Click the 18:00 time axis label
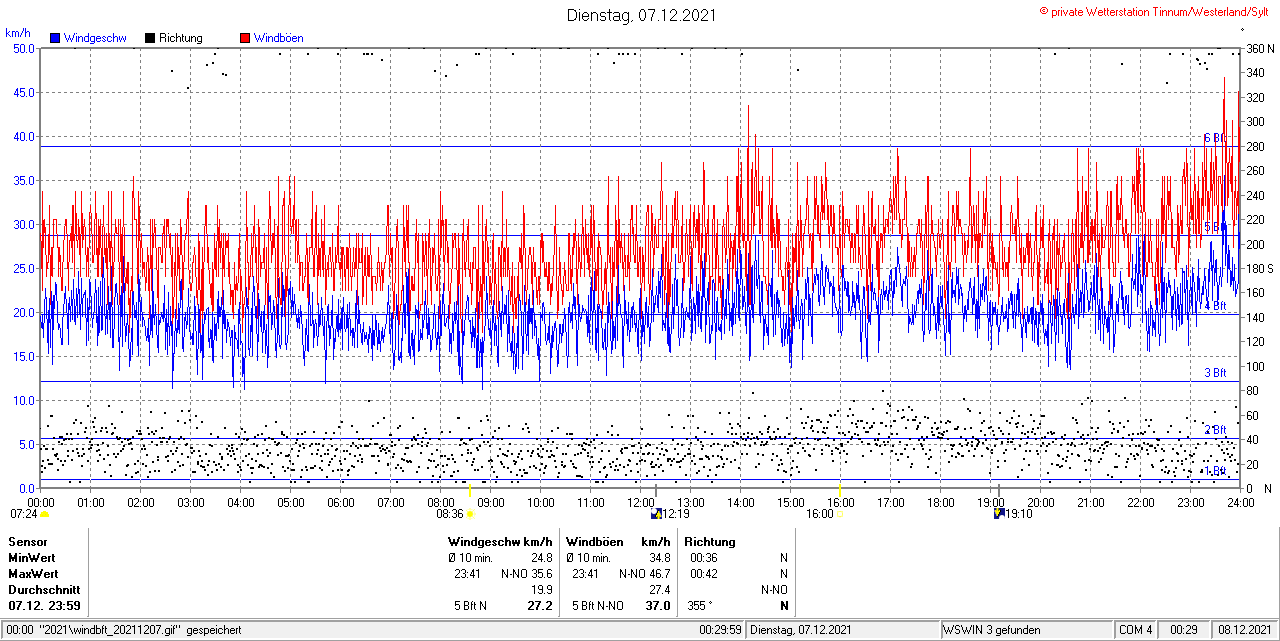 [x=940, y=502]
